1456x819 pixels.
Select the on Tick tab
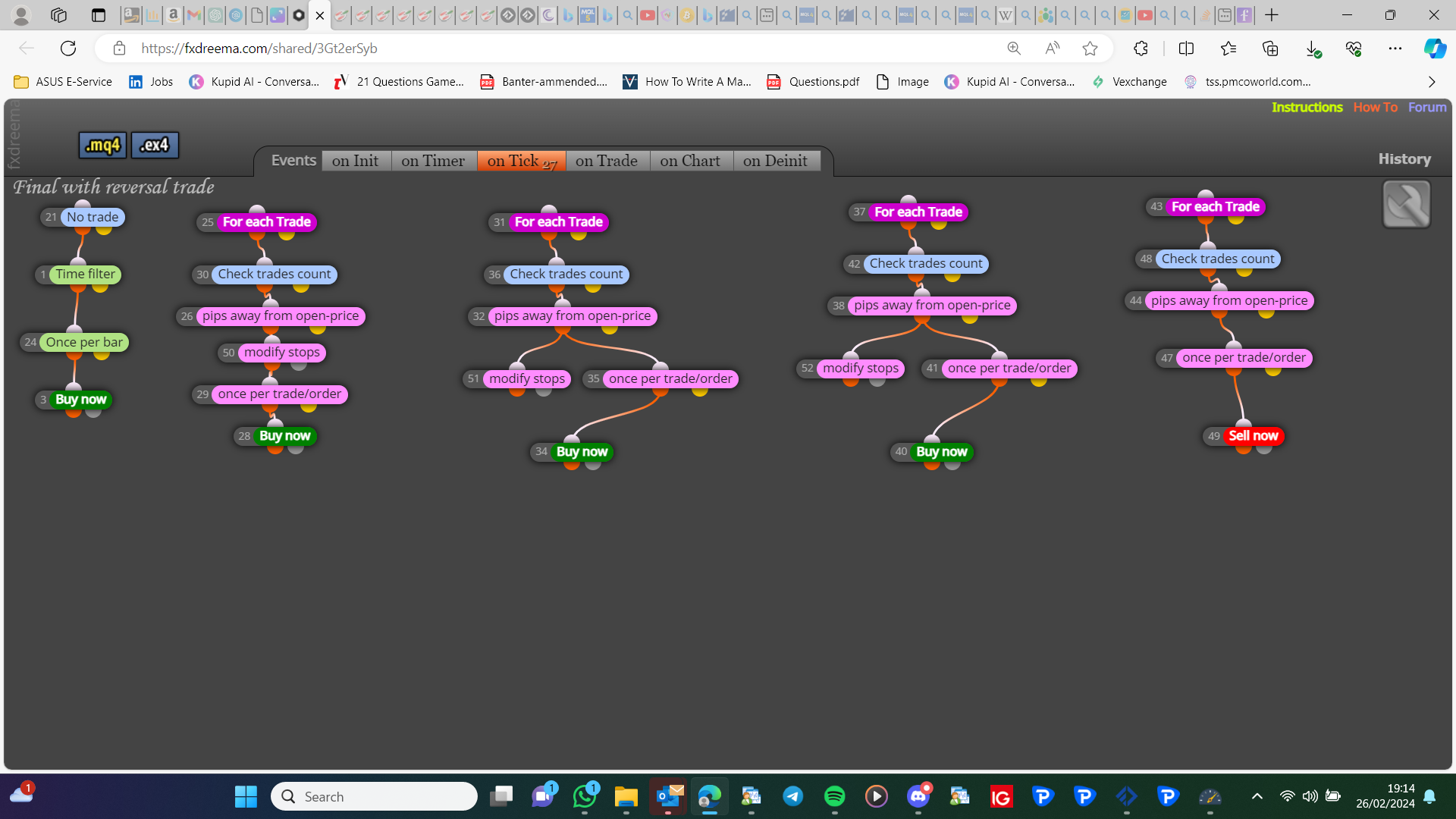tap(521, 161)
